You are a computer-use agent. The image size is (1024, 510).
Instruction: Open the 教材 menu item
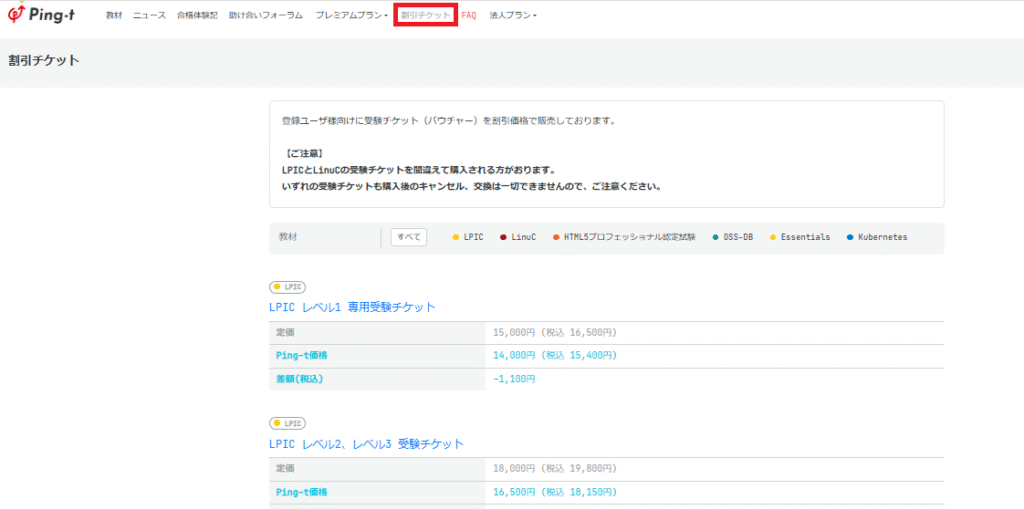coord(114,16)
